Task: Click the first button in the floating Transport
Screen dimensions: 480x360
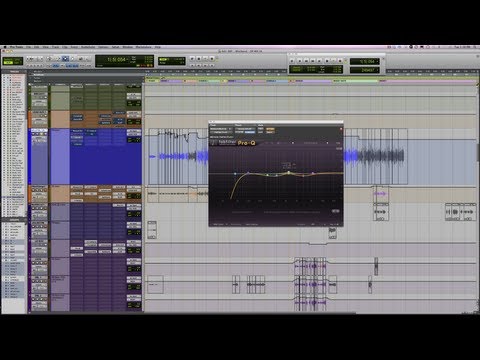Action: 292,61
